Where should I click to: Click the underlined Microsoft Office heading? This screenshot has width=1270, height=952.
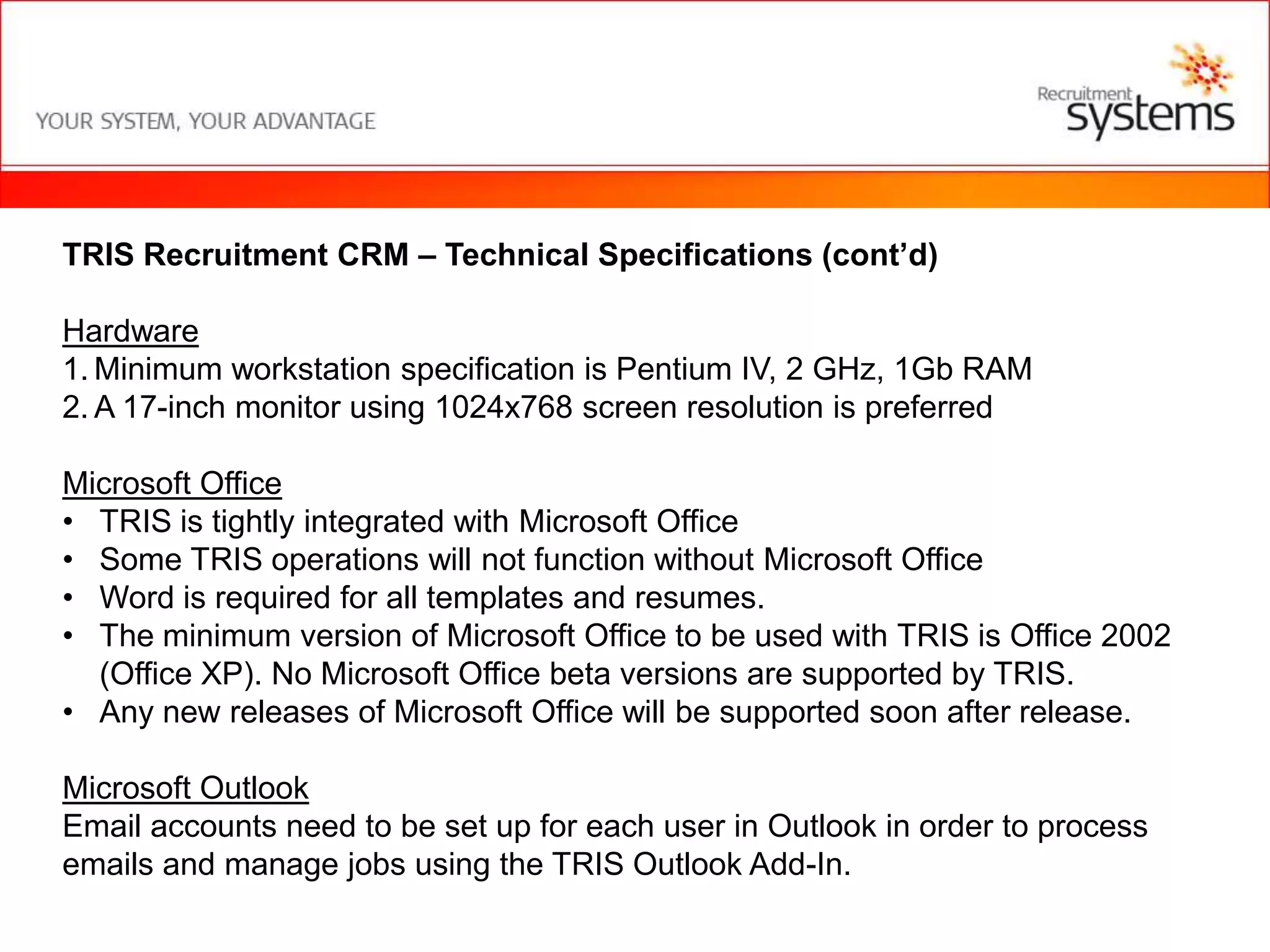[172, 483]
